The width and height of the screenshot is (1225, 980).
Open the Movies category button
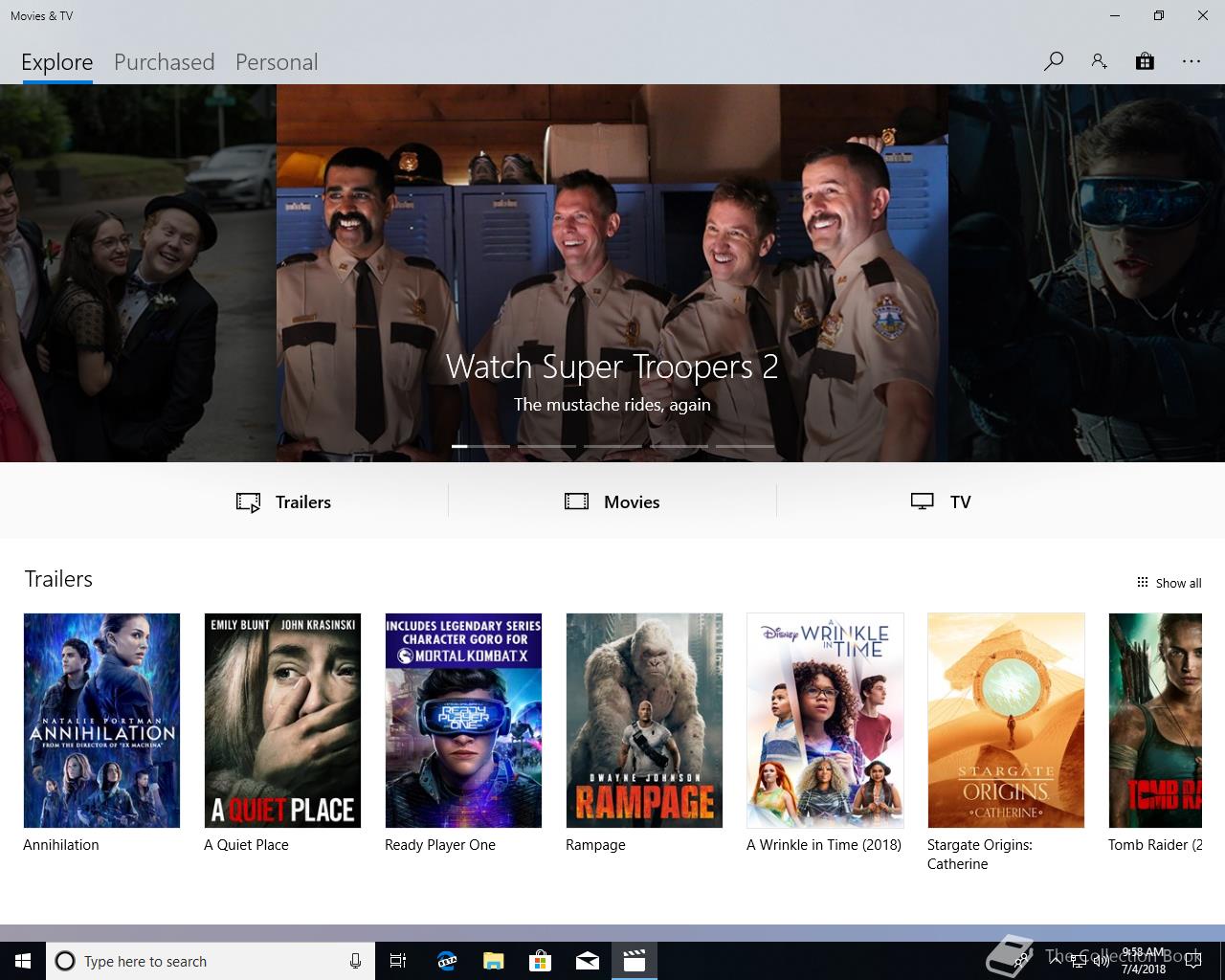tap(612, 501)
